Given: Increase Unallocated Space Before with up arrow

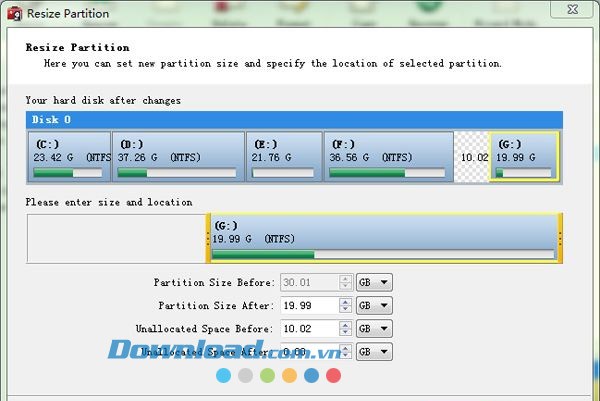Looking at the screenshot, I should pos(346,324).
